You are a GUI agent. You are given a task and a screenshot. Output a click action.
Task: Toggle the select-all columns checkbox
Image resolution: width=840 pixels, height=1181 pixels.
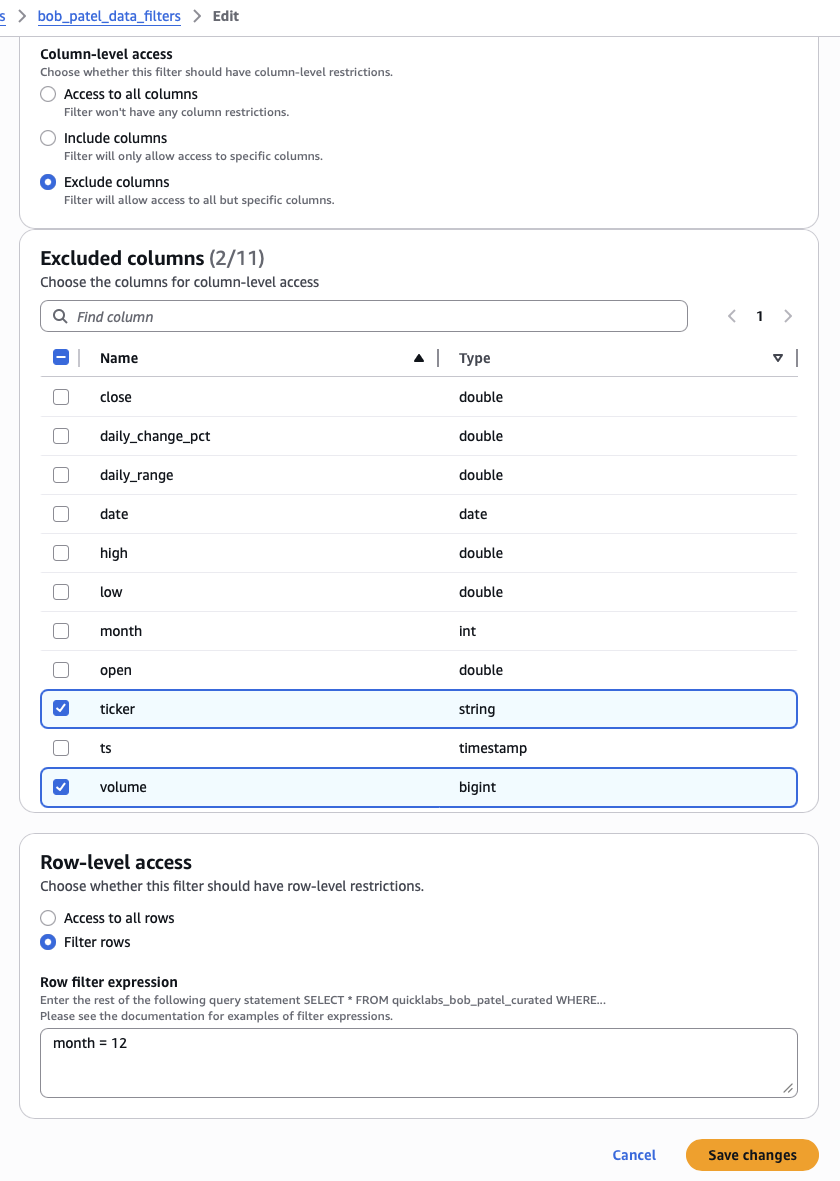click(61, 358)
